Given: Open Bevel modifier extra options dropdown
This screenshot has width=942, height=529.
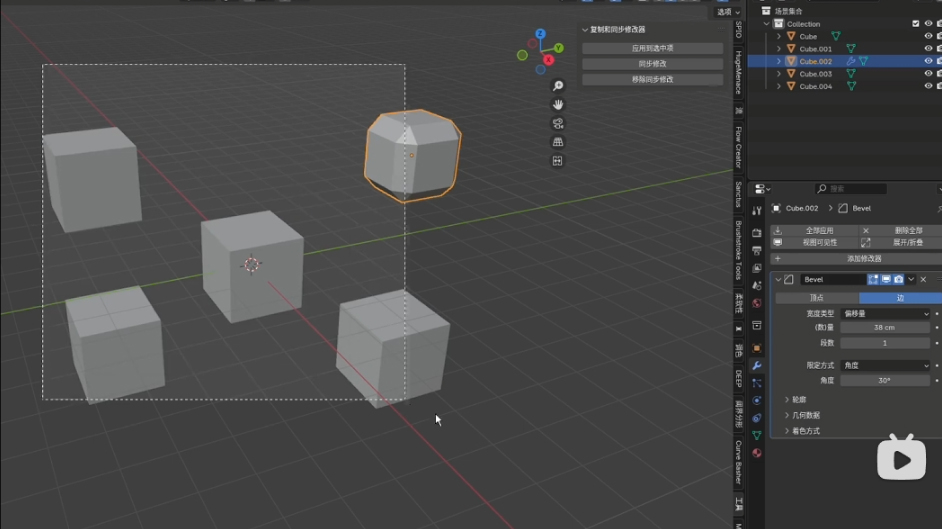Looking at the screenshot, I should [x=911, y=279].
